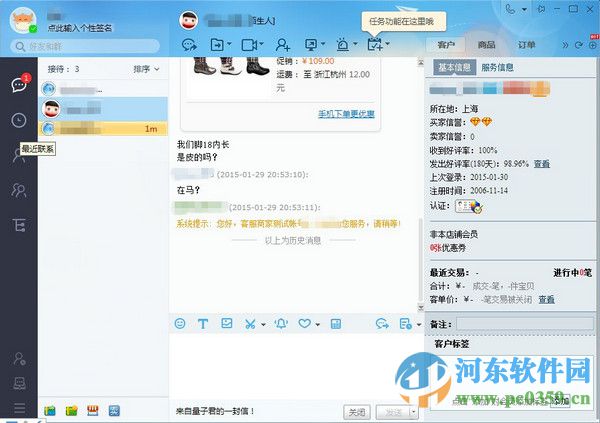Expand more right-panel tabs with double chevron
The height and width of the screenshot is (423, 600).
point(565,45)
